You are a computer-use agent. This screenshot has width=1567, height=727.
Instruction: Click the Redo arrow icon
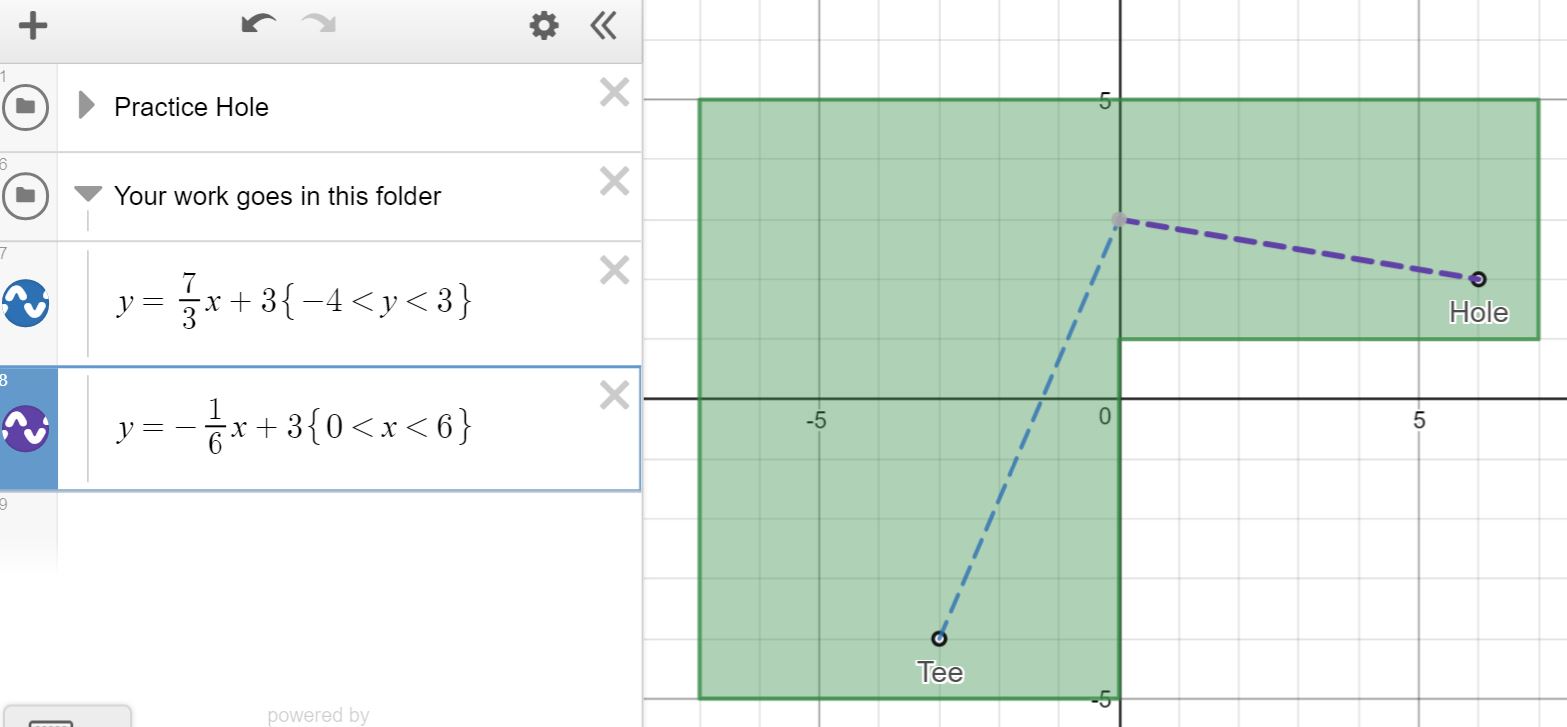click(319, 25)
